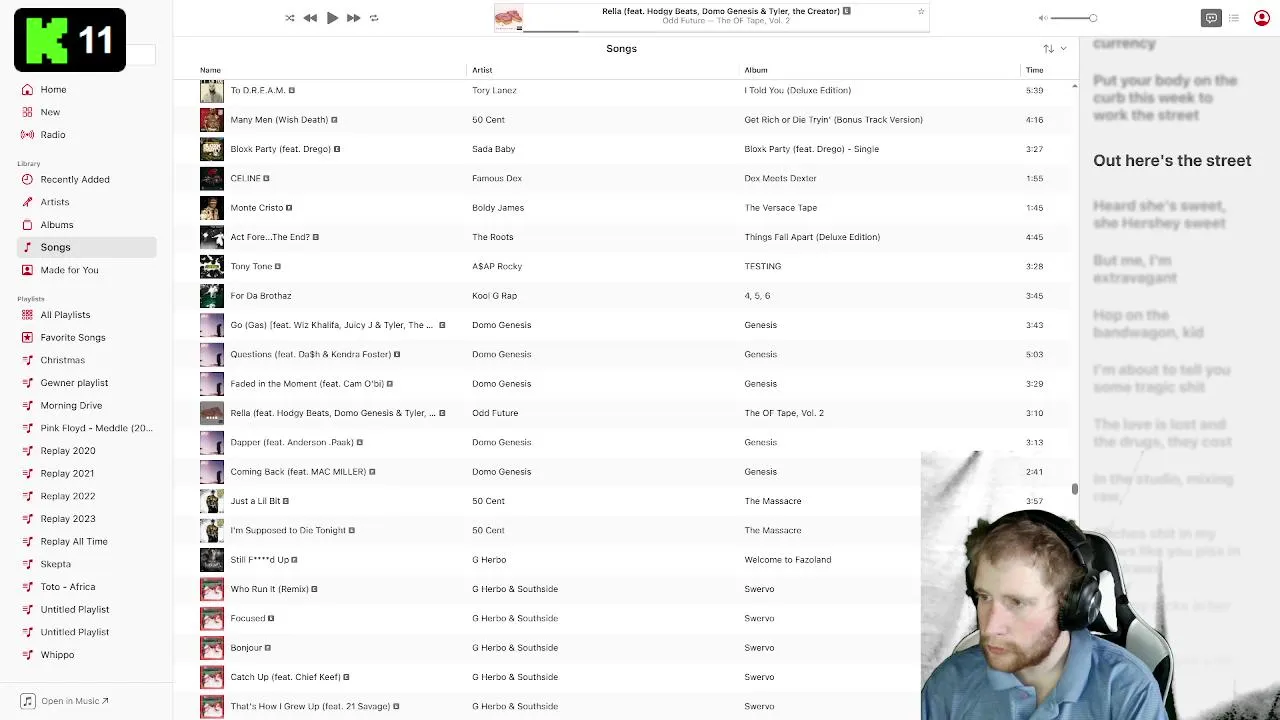1280x720 pixels.
Task: Sort songs by Artist column
Action: 482,70
